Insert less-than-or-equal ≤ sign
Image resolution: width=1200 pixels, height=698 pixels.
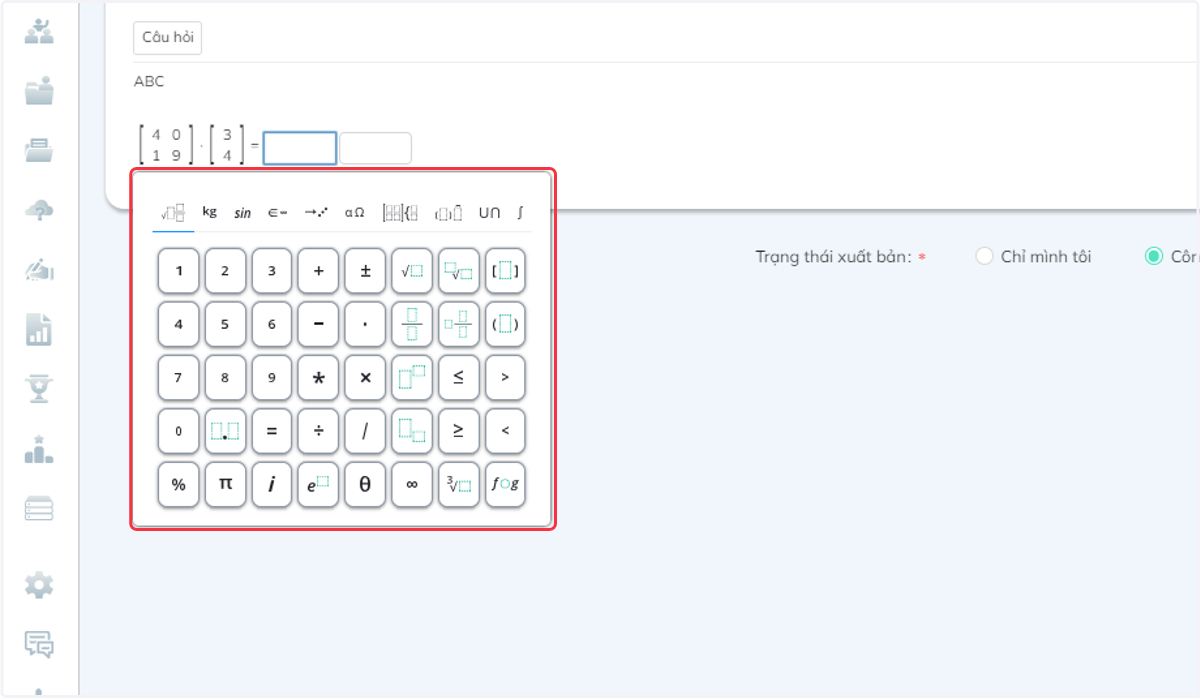tap(459, 377)
